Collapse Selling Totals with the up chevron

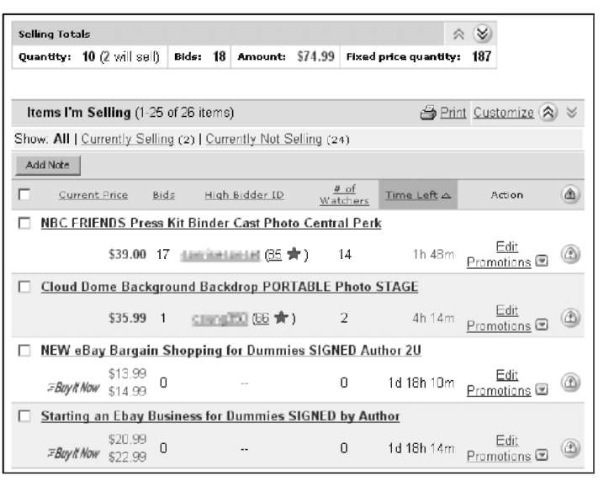point(458,34)
